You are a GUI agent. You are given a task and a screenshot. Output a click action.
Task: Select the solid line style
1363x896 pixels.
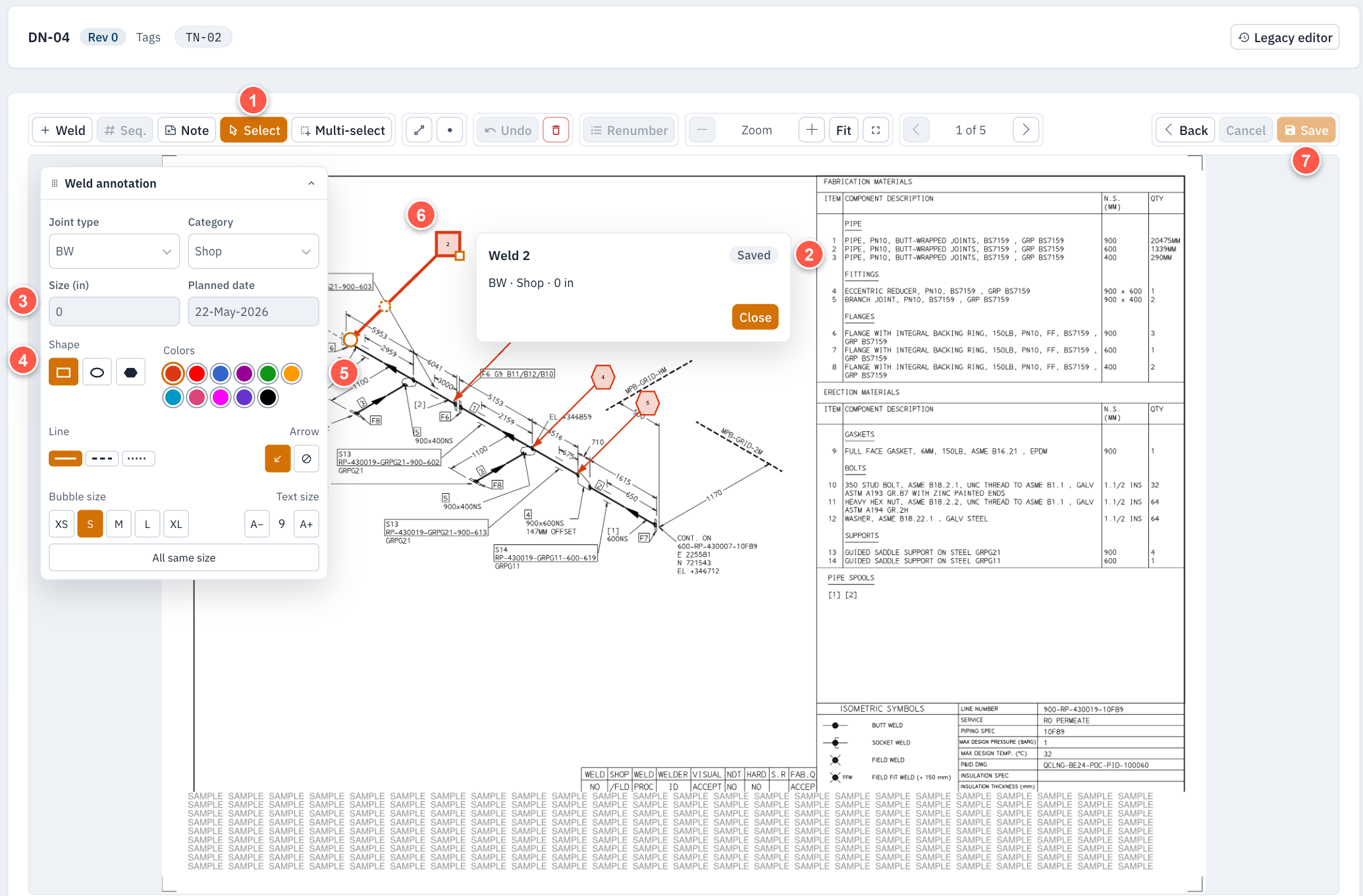coord(65,458)
